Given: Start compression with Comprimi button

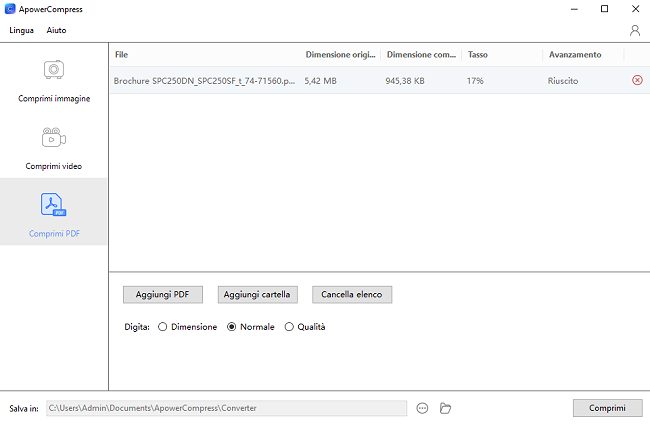Looking at the screenshot, I should (607, 408).
